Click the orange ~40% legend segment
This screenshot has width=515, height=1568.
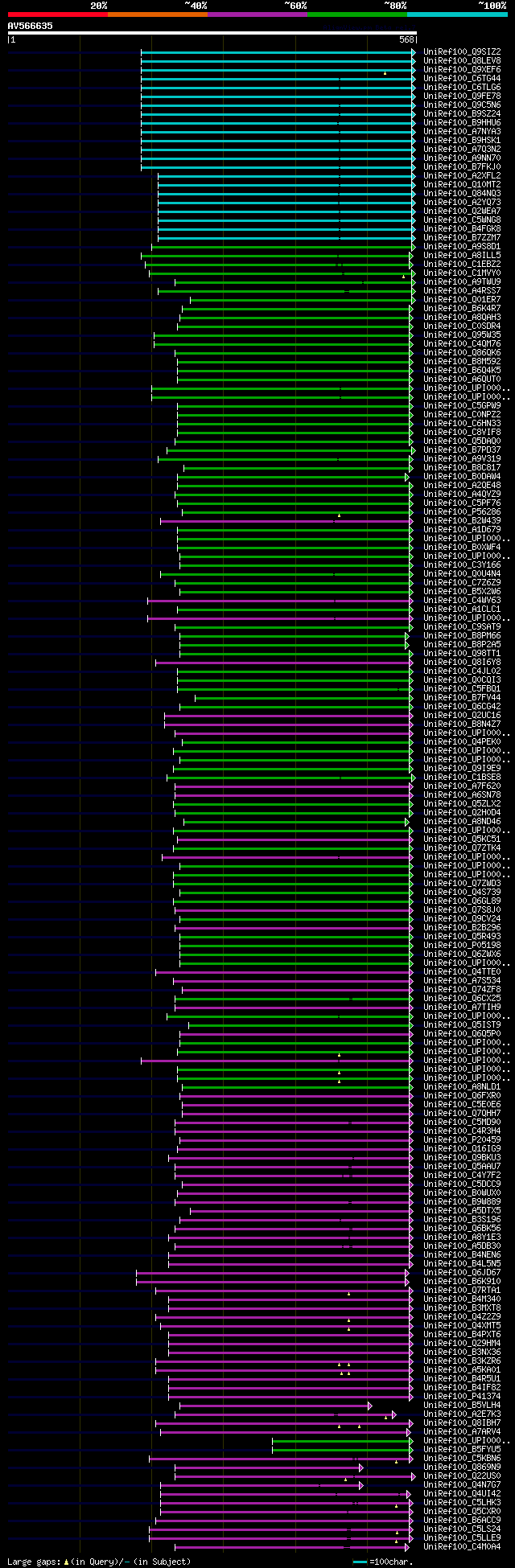tap(158, 14)
